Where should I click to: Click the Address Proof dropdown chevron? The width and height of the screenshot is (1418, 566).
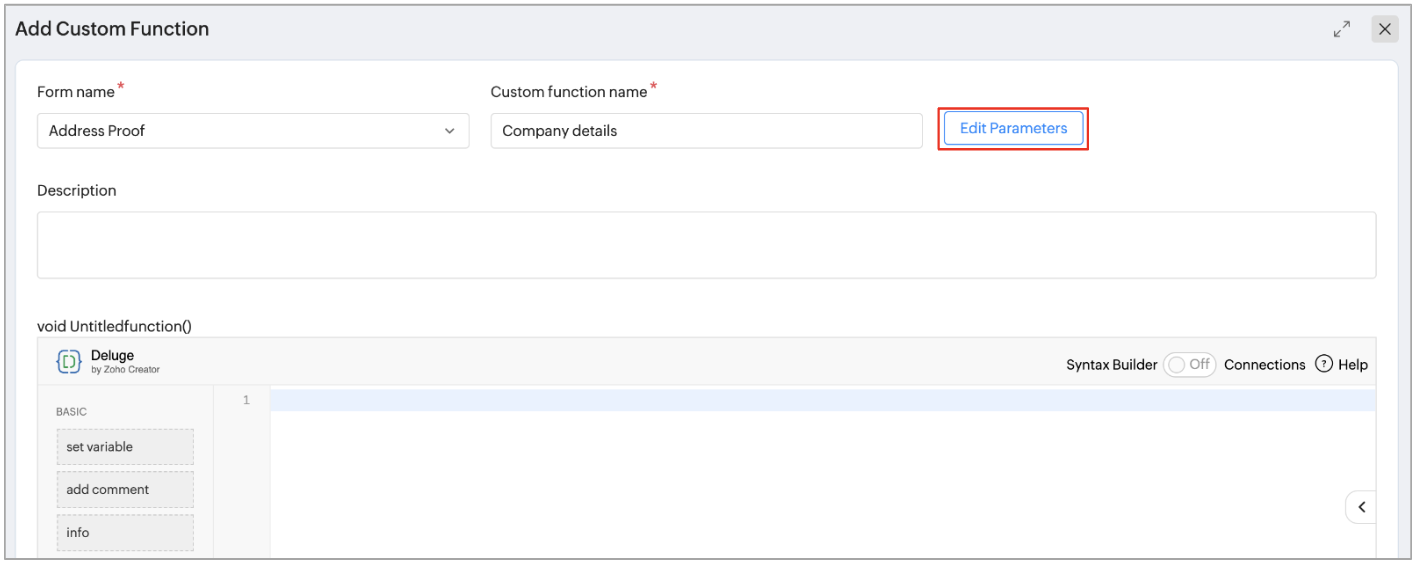point(449,131)
